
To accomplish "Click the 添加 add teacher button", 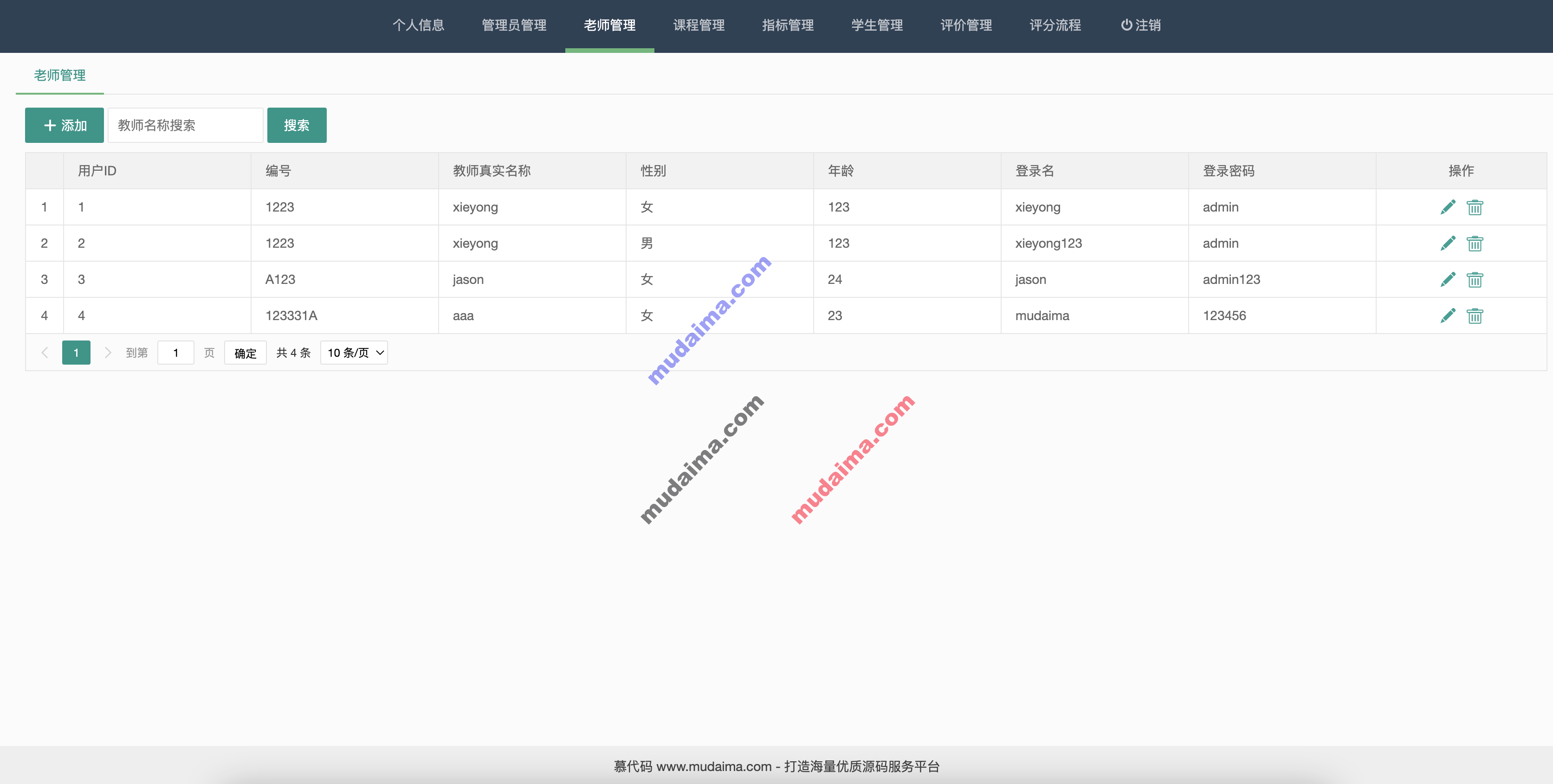I will click(x=65, y=125).
